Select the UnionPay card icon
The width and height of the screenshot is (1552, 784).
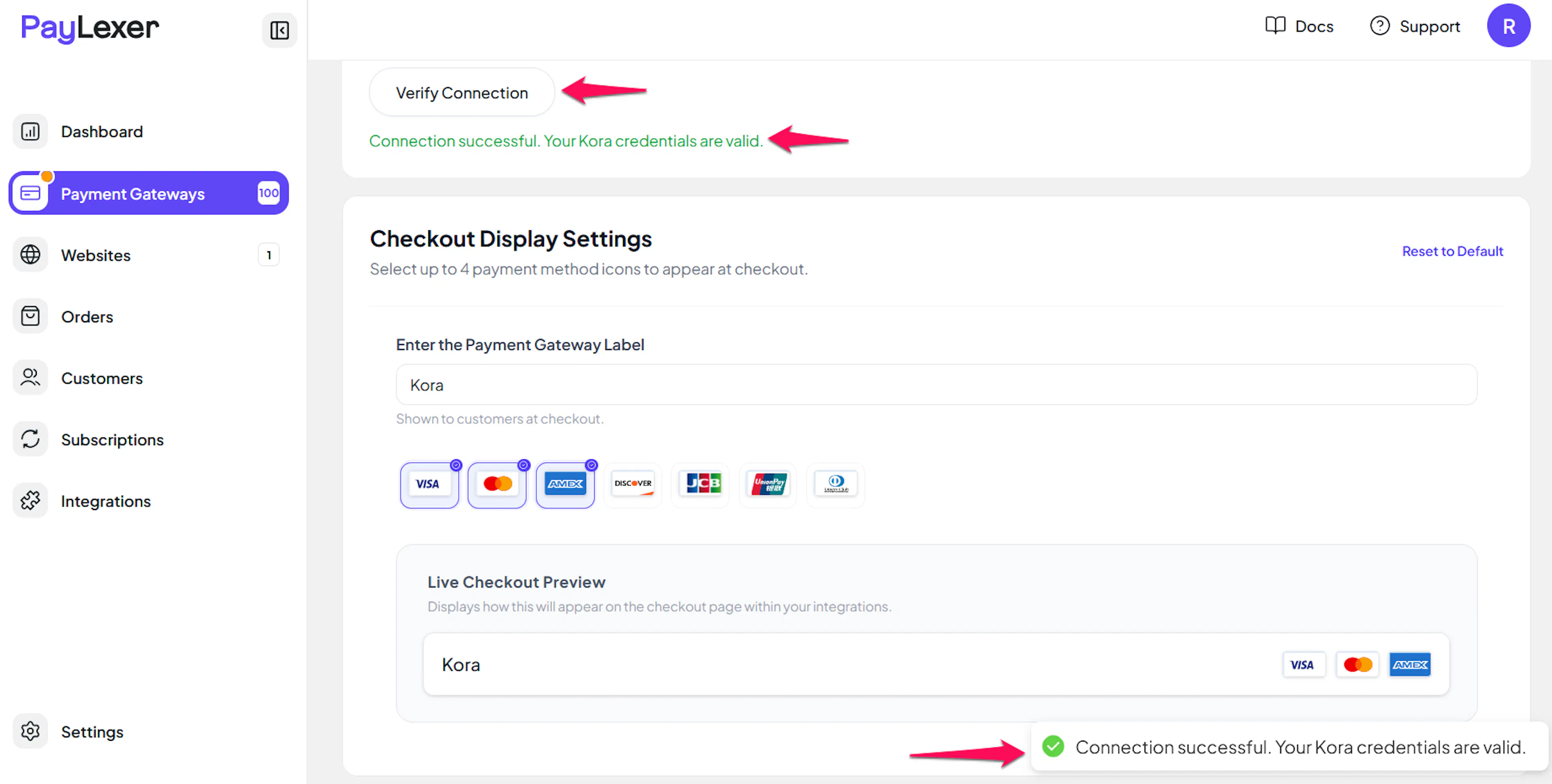tap(768, 485)
